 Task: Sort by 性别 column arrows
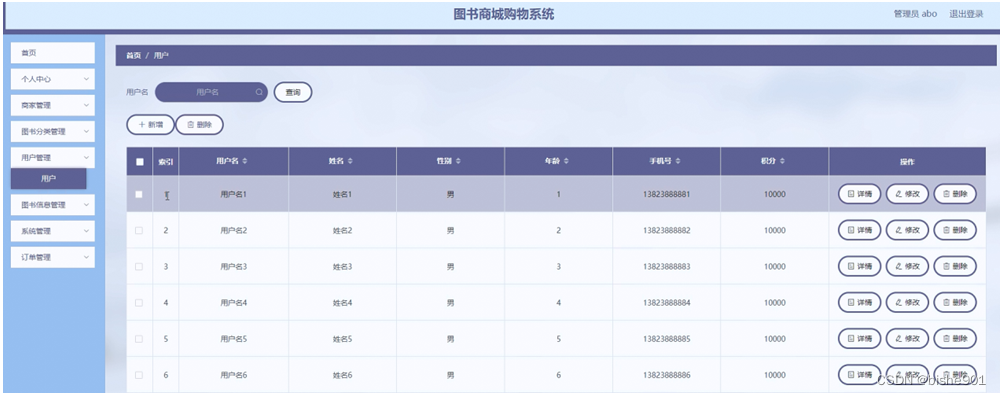click(x=458, y=161)
